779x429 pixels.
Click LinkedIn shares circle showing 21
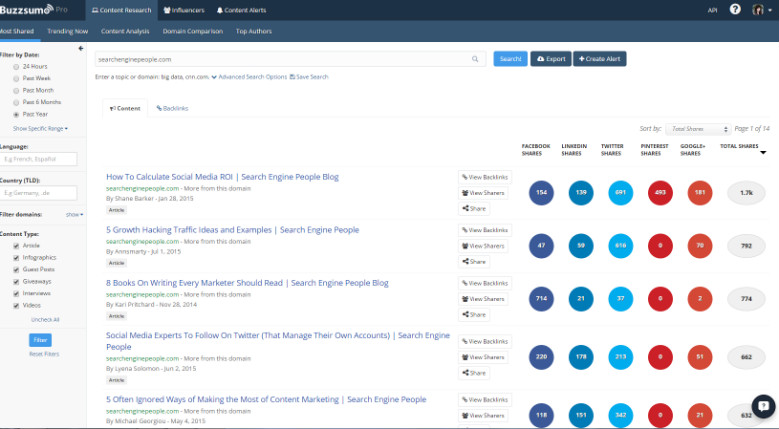581,297
